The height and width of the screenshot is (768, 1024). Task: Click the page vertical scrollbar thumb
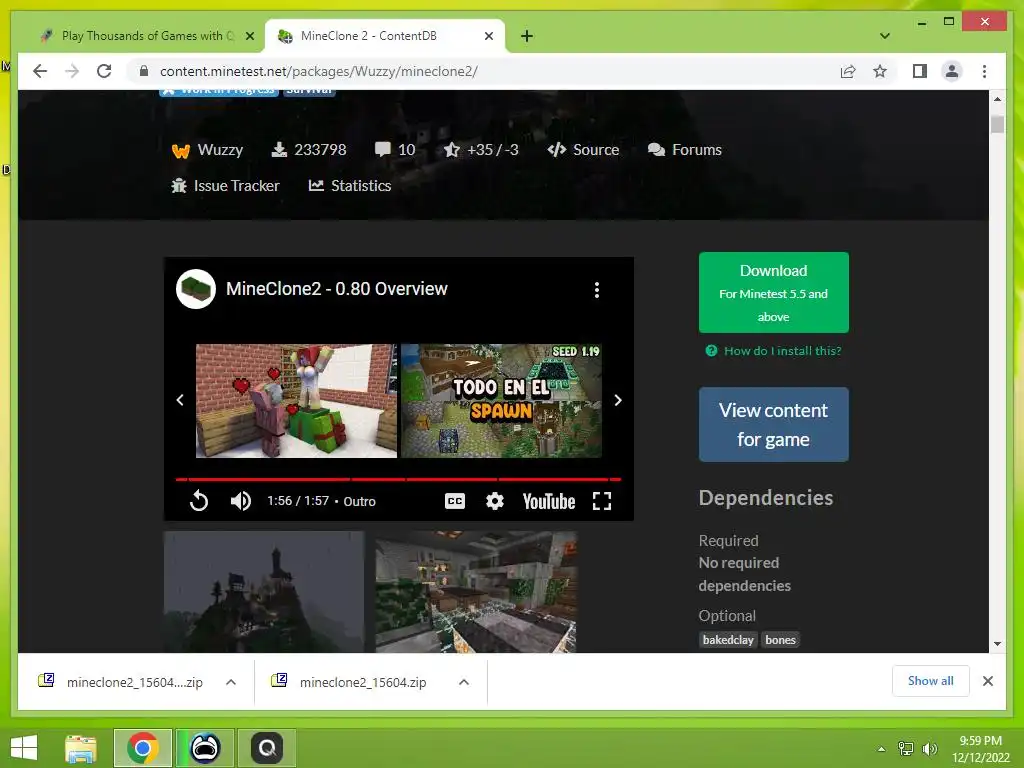pyautogui.click(x=997, y=124)
